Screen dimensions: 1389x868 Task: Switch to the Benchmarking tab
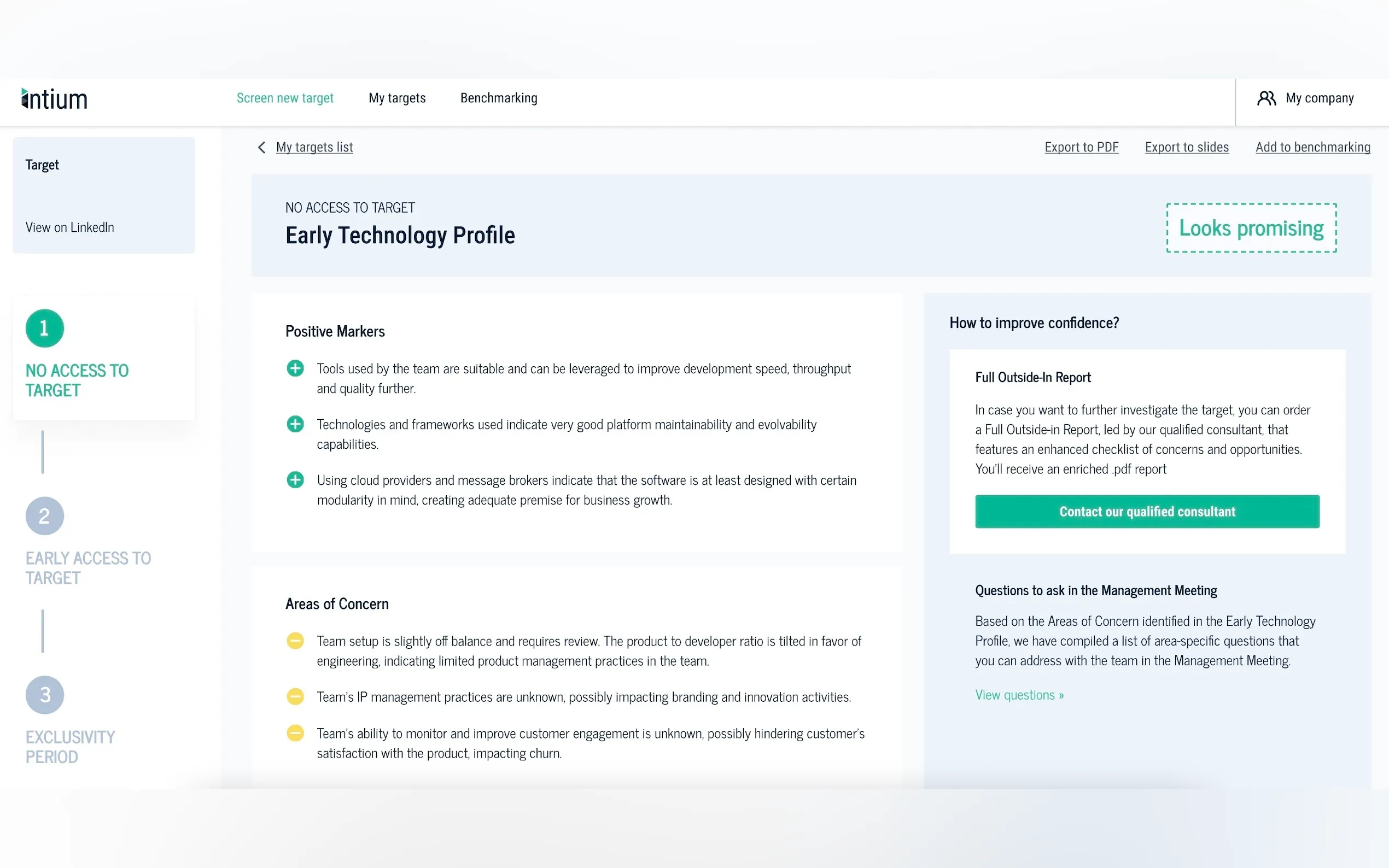[499, 98]
